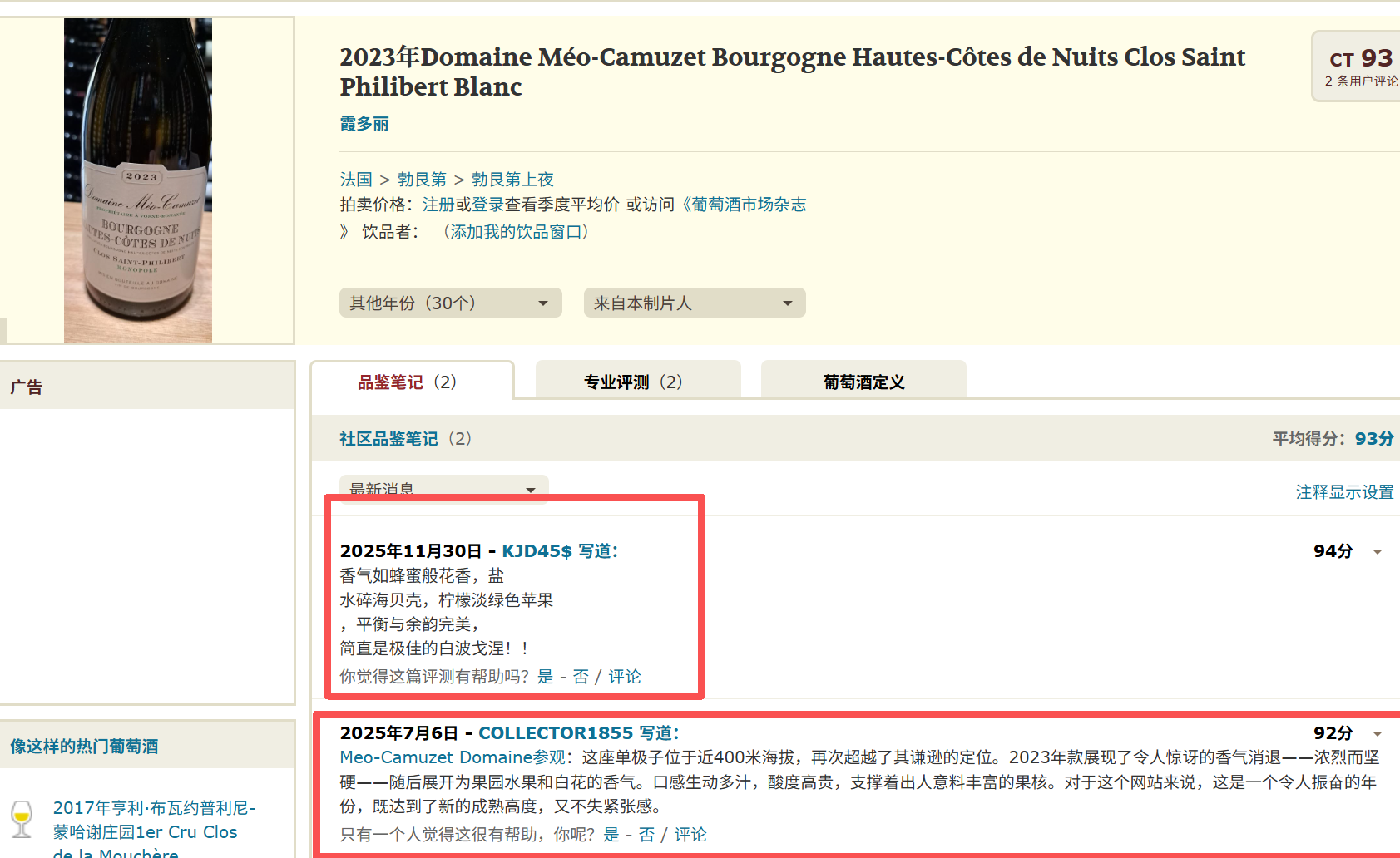Viewport: 1400px width, 858px height.
Task: Click the Meo-Camuzet Domaine参观 link
Action: (x=453, y=757)
